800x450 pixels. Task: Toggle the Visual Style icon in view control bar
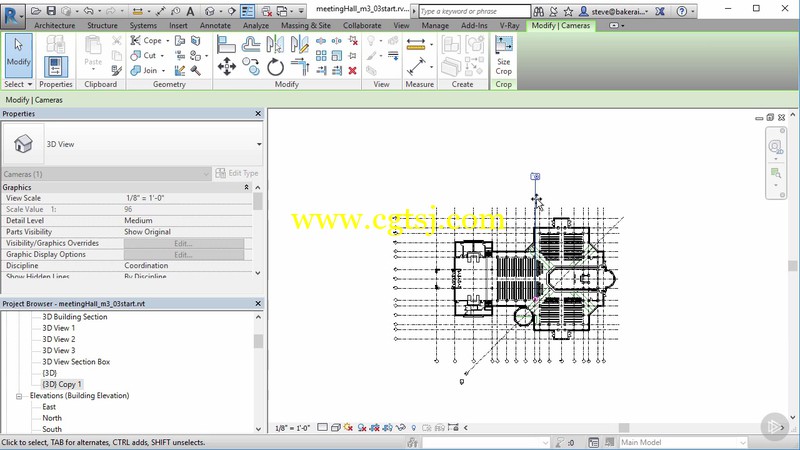pyautogui.click(x=336, y=428)
